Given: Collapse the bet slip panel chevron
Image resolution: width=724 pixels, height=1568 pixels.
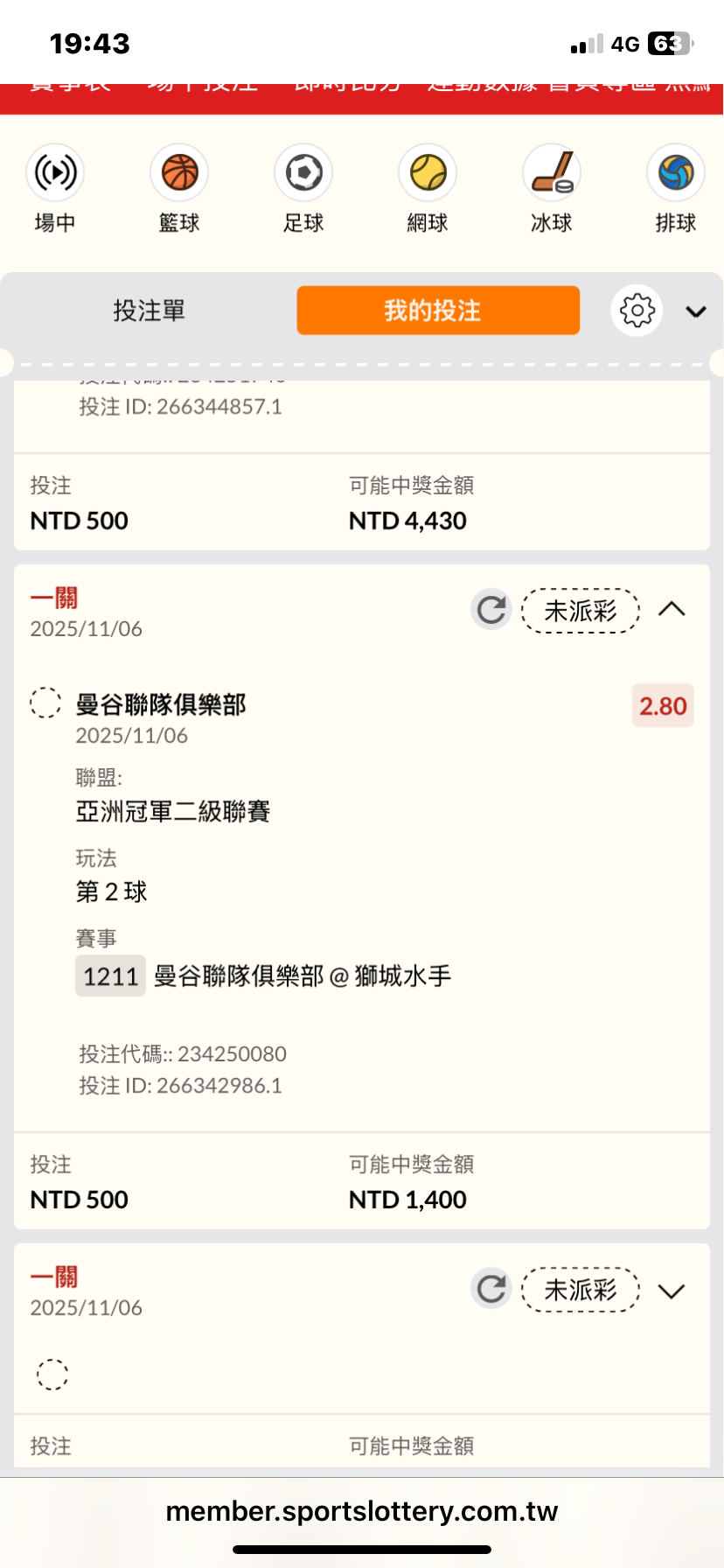Looking at the screenshot, I should coord(696,311).
